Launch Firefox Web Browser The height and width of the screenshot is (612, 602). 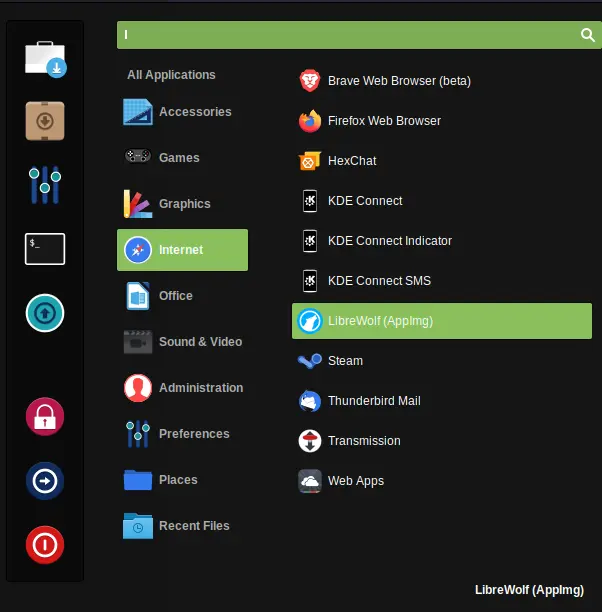click(x=442, y=121)
